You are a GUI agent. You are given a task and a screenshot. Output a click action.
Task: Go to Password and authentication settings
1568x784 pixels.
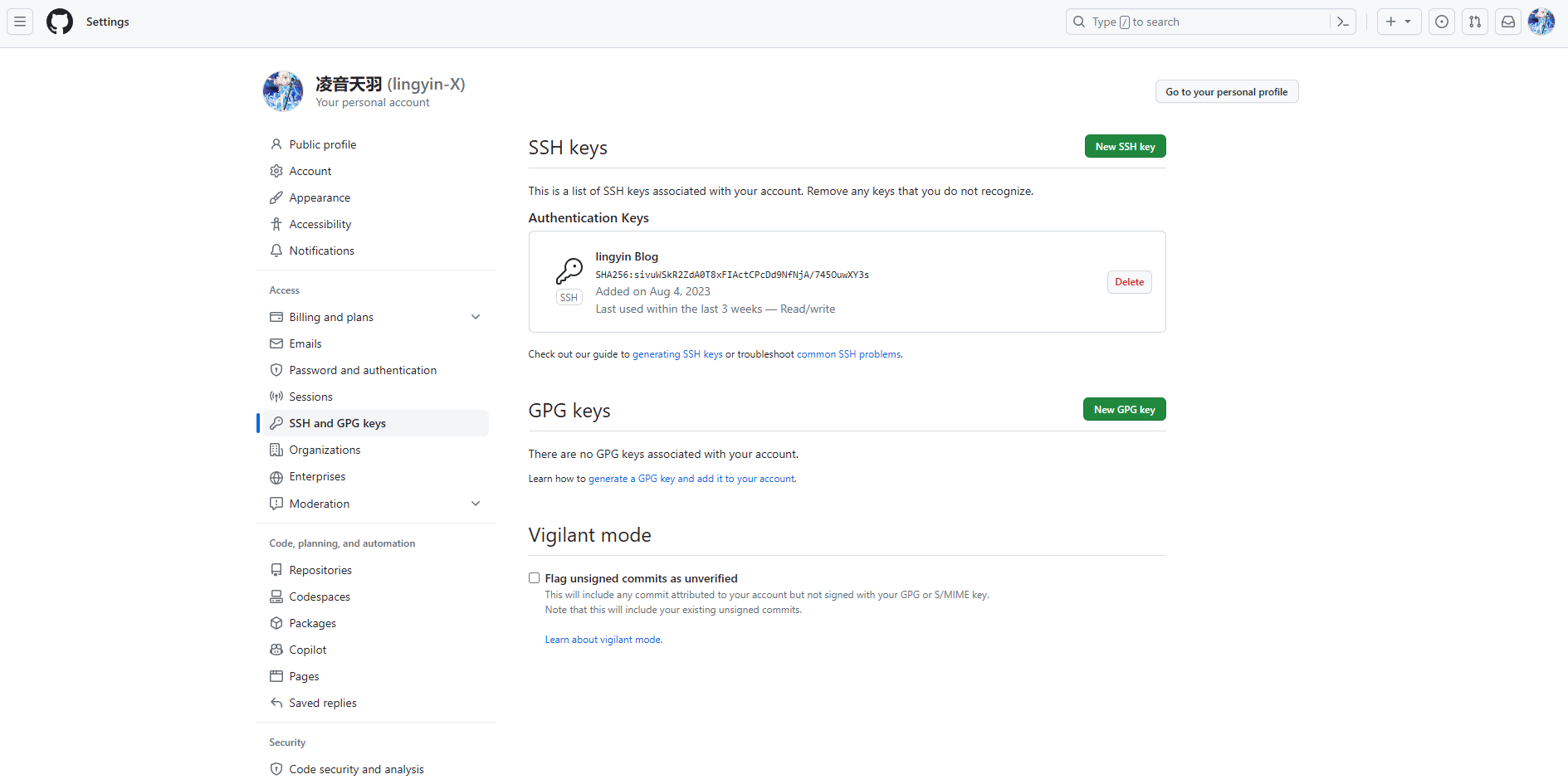pos(363,370)
